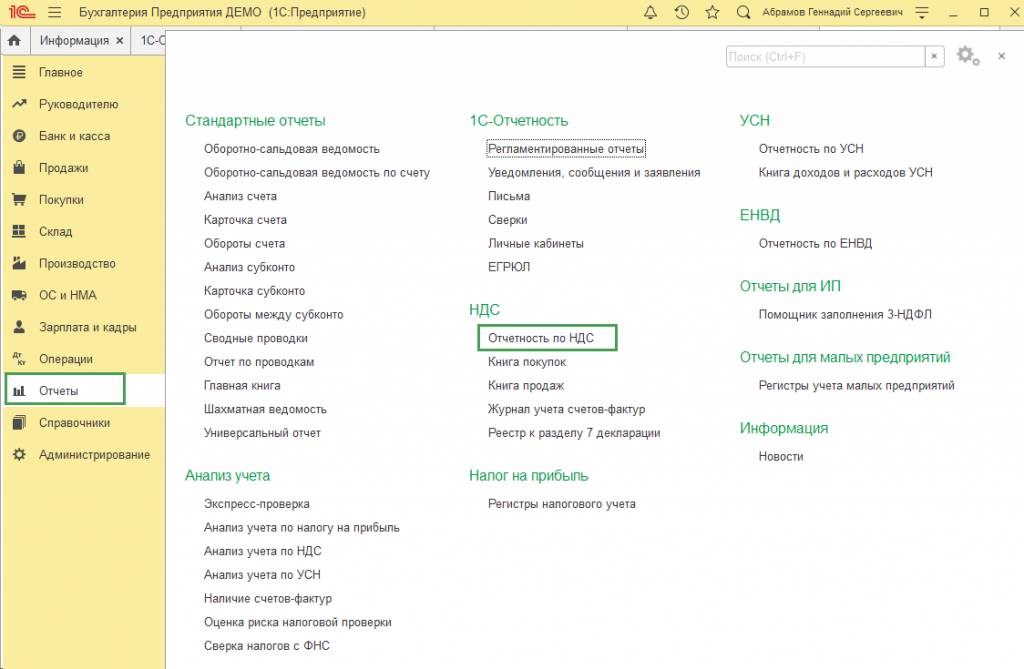1024x669 pixels.
Task: Open Сверка налогов с ФНС
Action: pos(266,646)
